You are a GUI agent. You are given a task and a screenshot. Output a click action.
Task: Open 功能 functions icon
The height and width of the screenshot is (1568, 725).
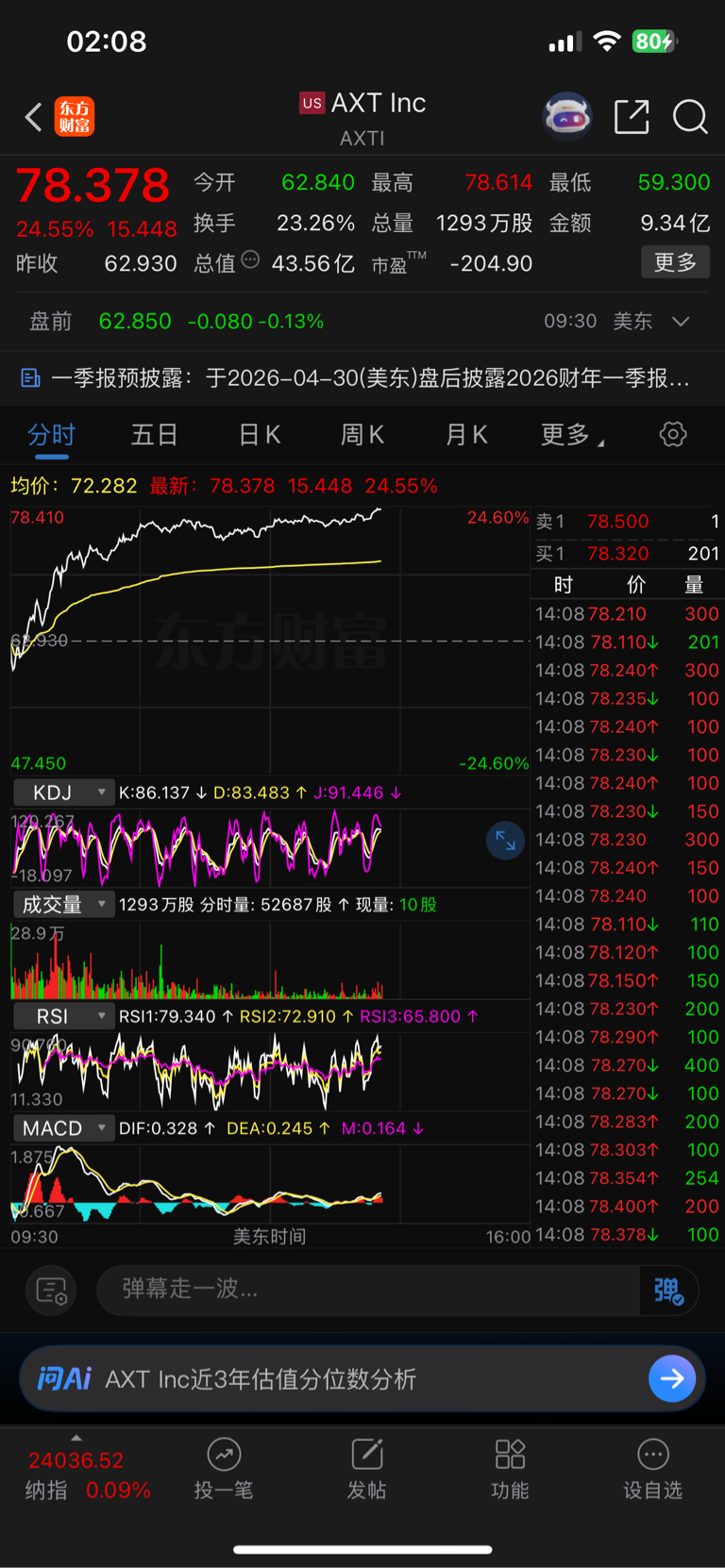[510, 1469]
